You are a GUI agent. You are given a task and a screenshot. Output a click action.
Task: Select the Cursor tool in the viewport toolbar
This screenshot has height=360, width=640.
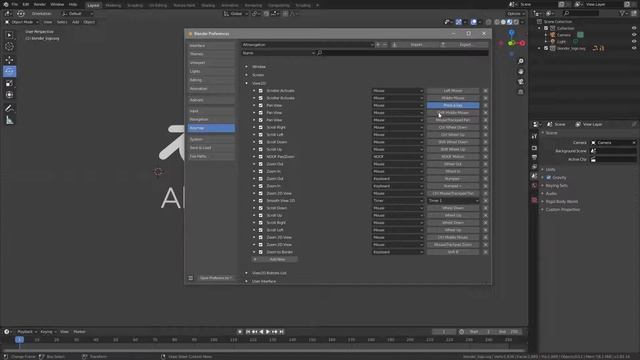tap(9, 47)
